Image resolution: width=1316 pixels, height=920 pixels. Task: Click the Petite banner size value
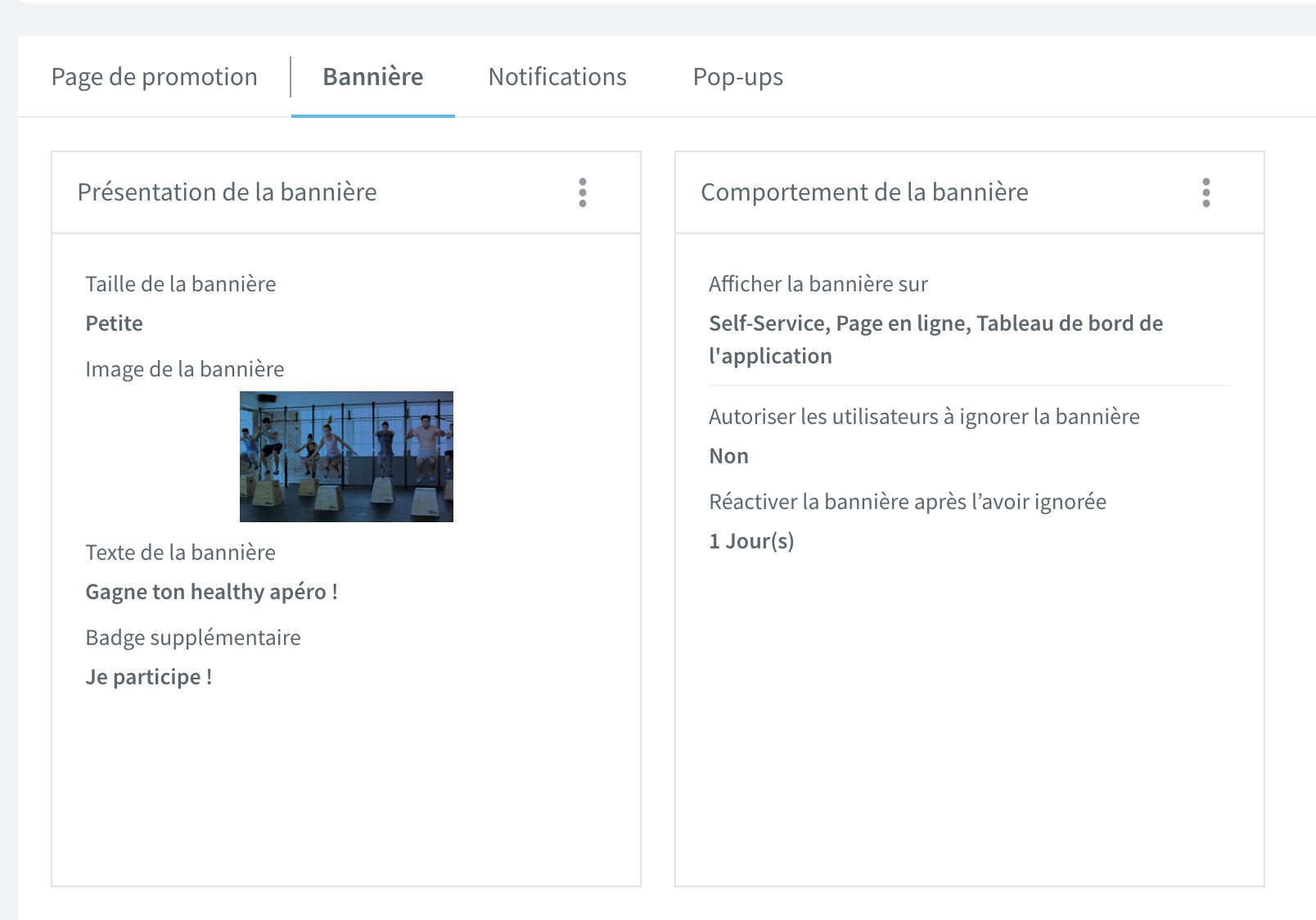(115, 323)
